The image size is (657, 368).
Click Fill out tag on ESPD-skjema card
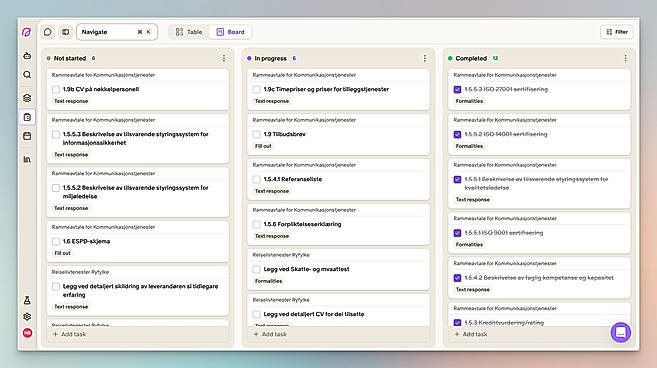click(x=62, y=253)
